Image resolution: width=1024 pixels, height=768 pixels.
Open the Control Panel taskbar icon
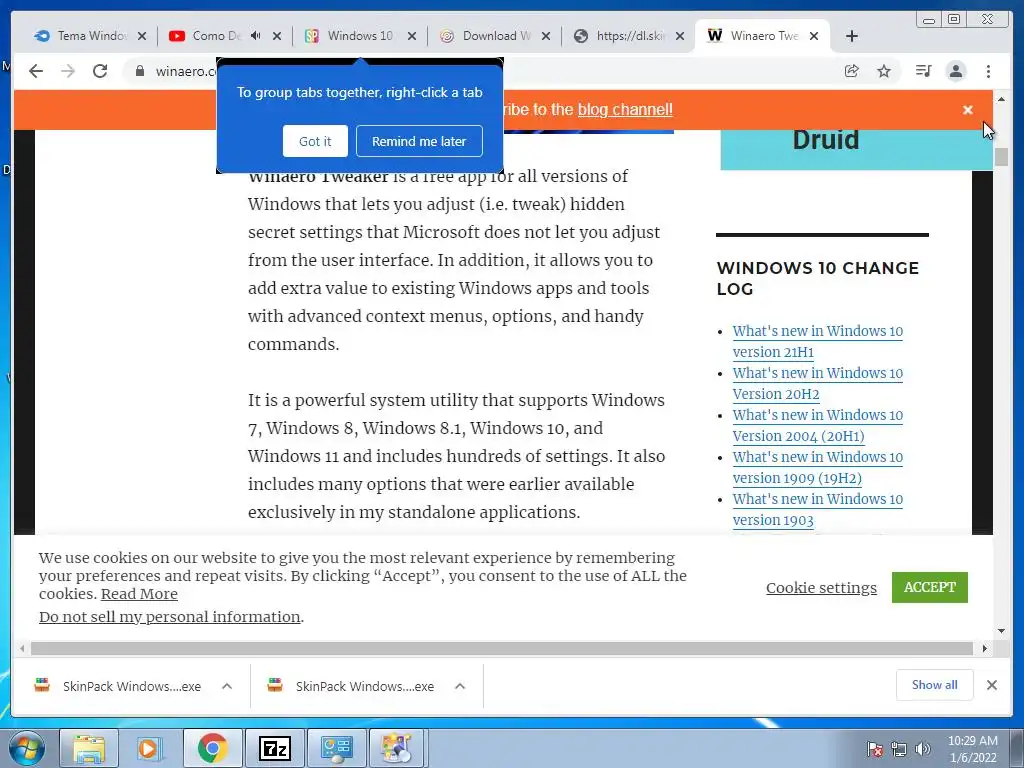pos(336,748)
